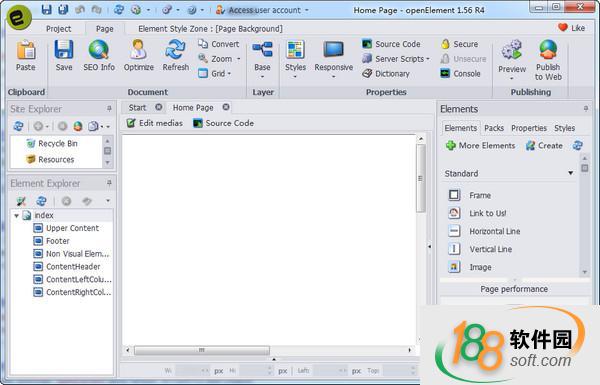This screenshot has height=385, width=600.
Task: Open the Preview dropdown
Action: pos(512,60)
